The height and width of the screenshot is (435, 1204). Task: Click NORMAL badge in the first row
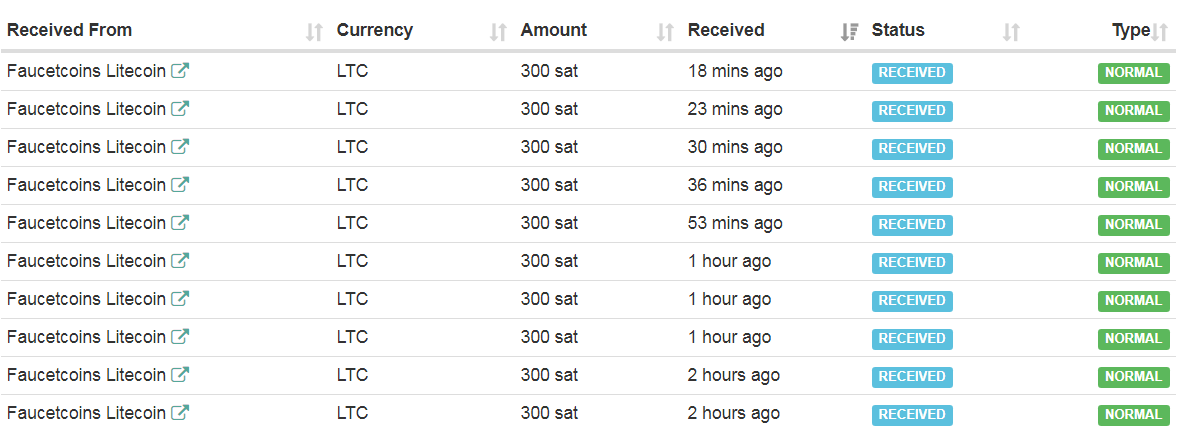click(1134, 72)
